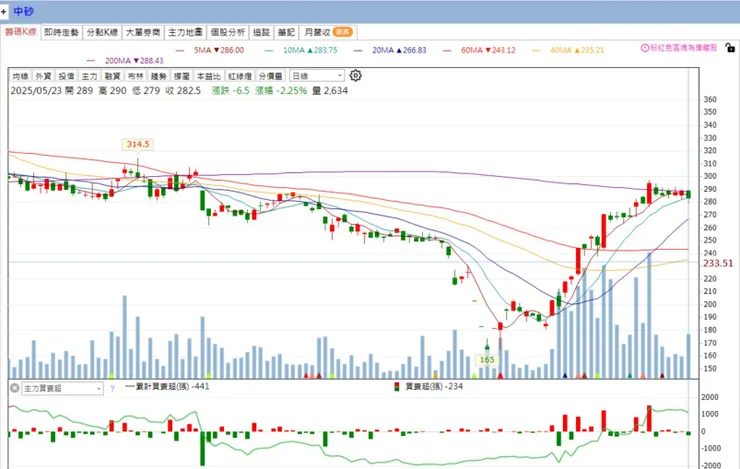Toggle the 布林 bands button

[x=136, y=76]
